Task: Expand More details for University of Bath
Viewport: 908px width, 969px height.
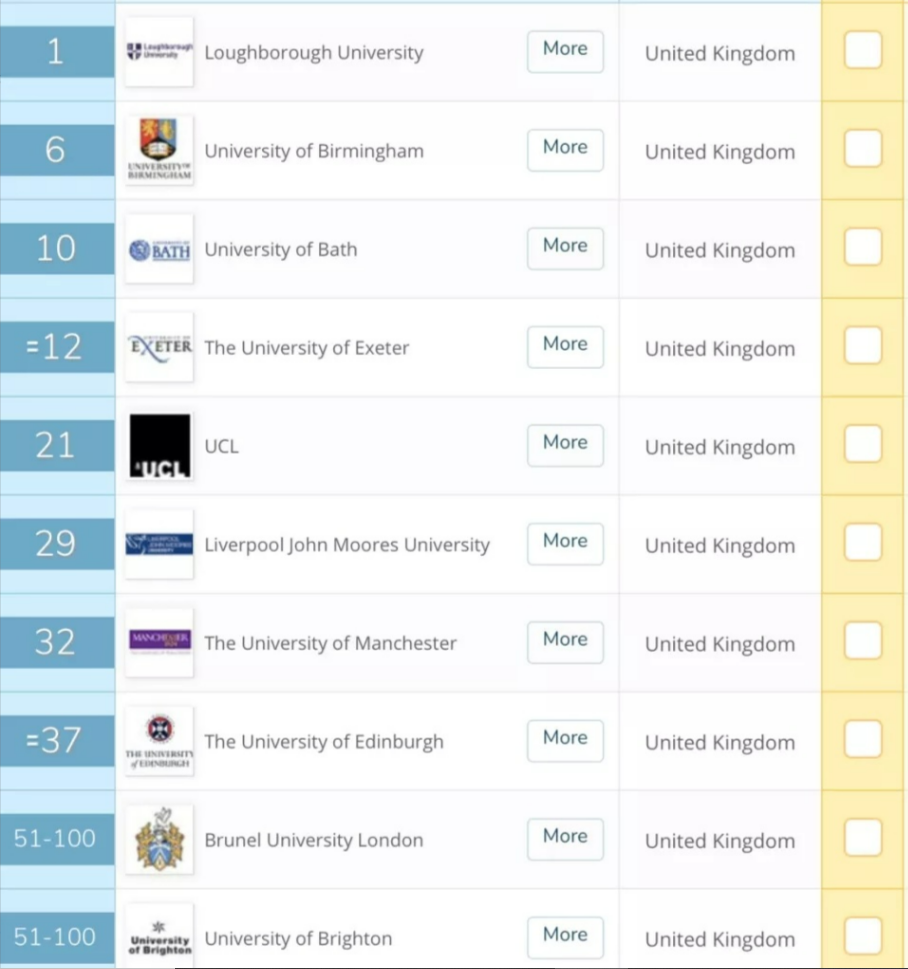Action: (x=565, y=248)
